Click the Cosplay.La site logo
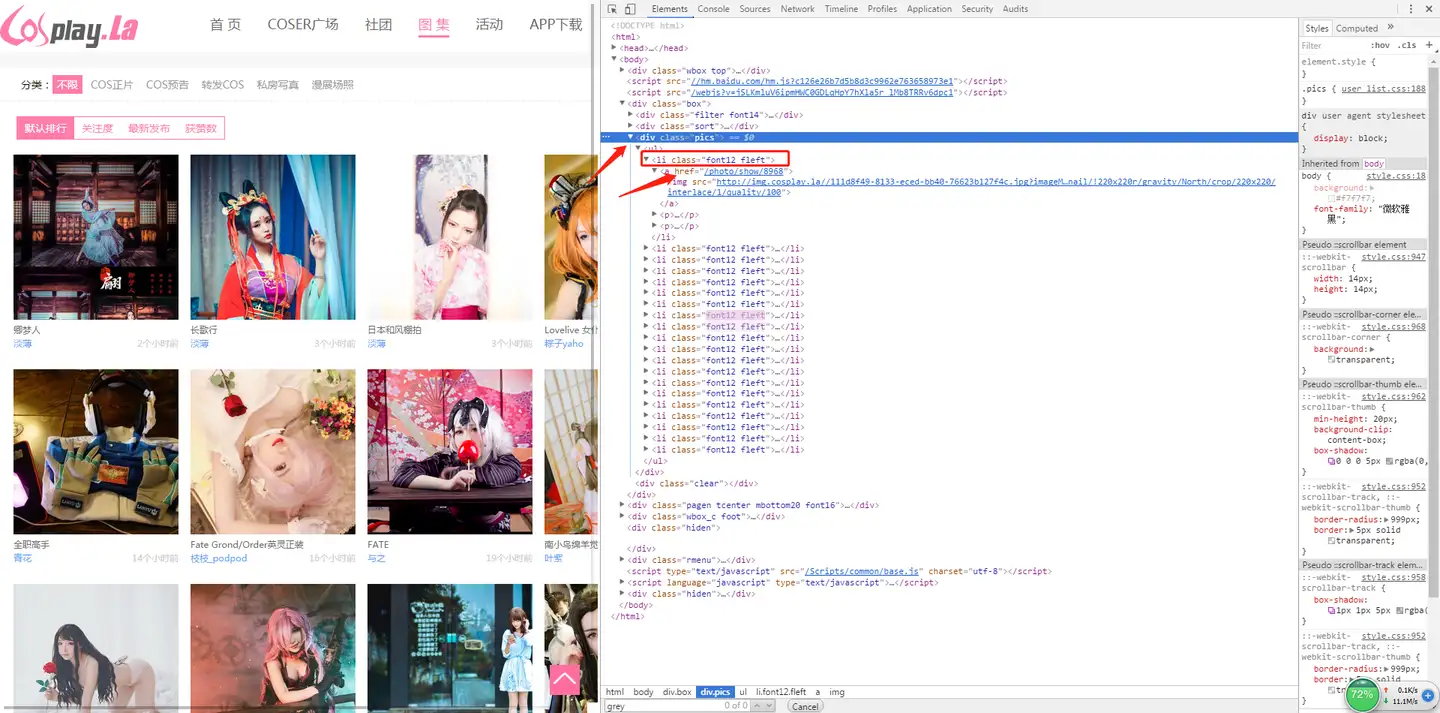The width and height of the screenshot is (1440, 713). [69, 27]
